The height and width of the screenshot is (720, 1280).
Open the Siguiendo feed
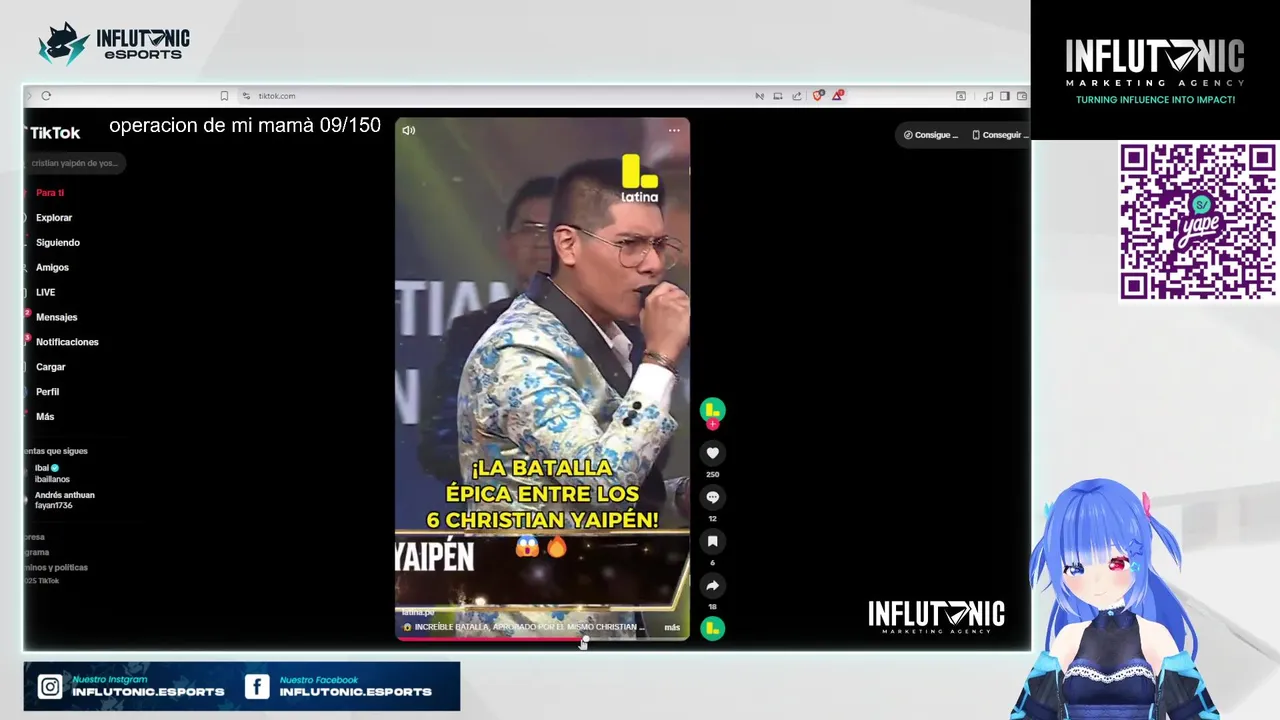57,243
